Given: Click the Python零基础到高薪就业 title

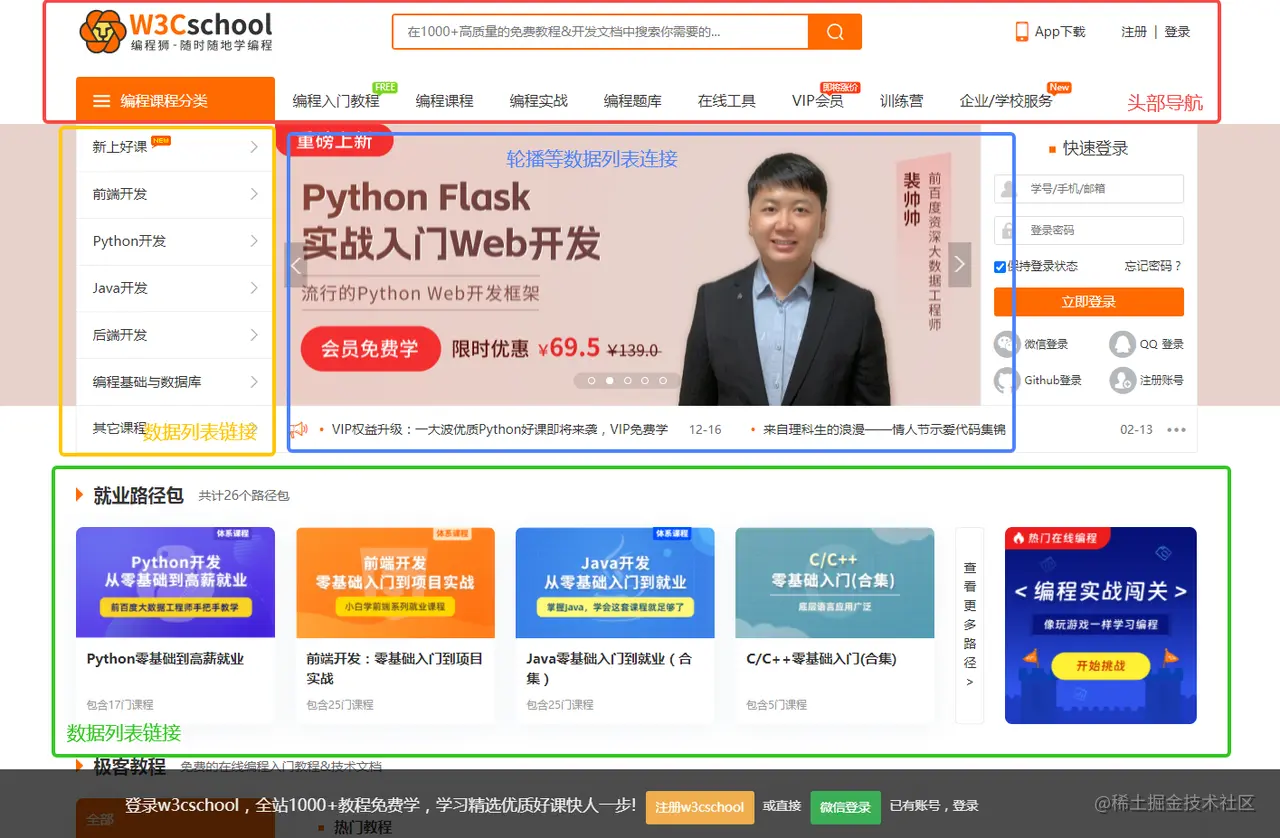Looking at the screenshot, I should pos(165,659).
